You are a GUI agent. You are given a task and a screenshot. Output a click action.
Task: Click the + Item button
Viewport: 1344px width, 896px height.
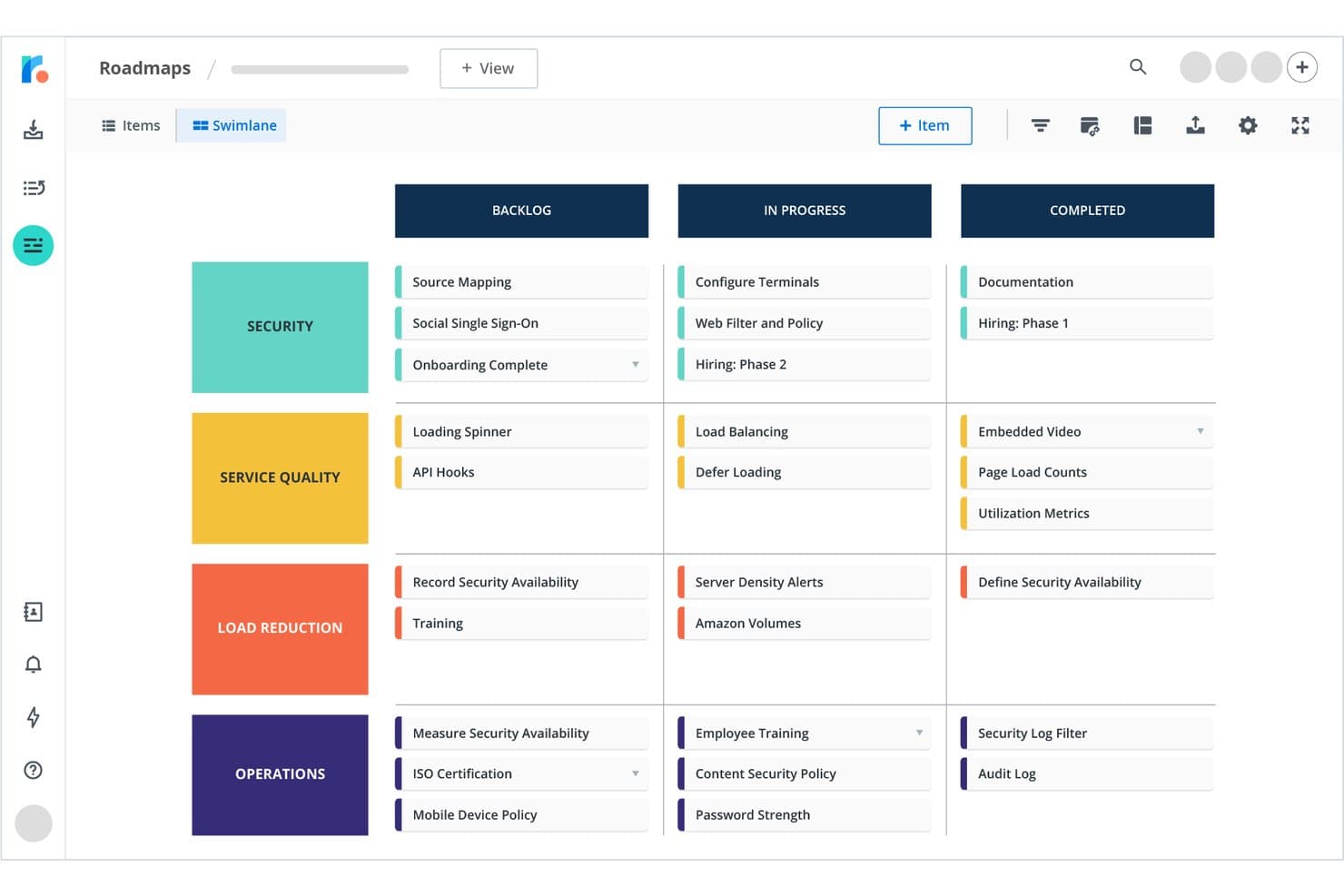[x=924, y=125]
